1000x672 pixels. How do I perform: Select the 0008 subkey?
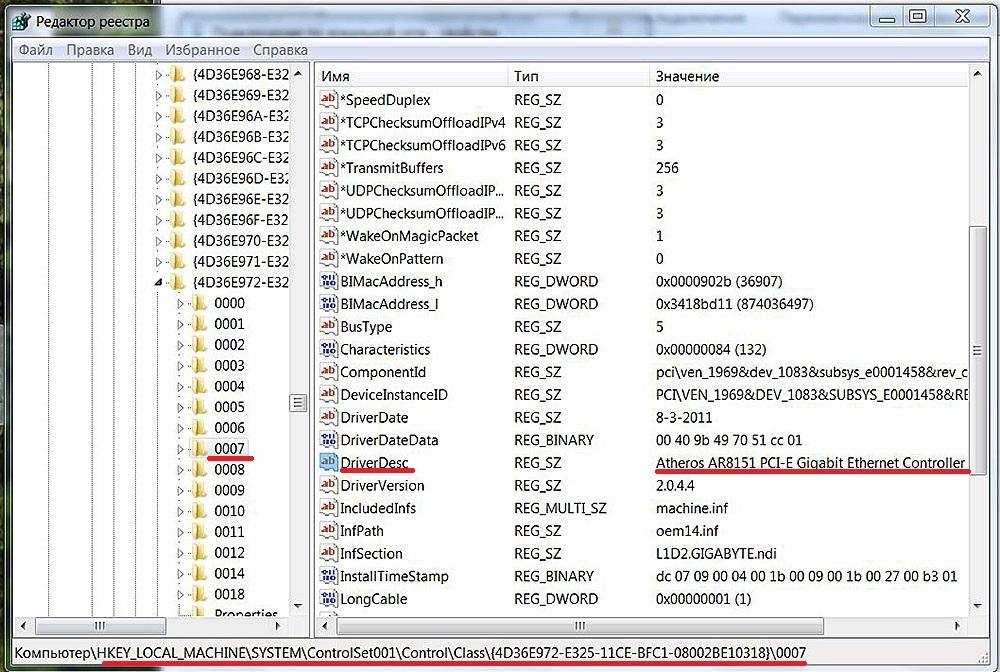229,469
